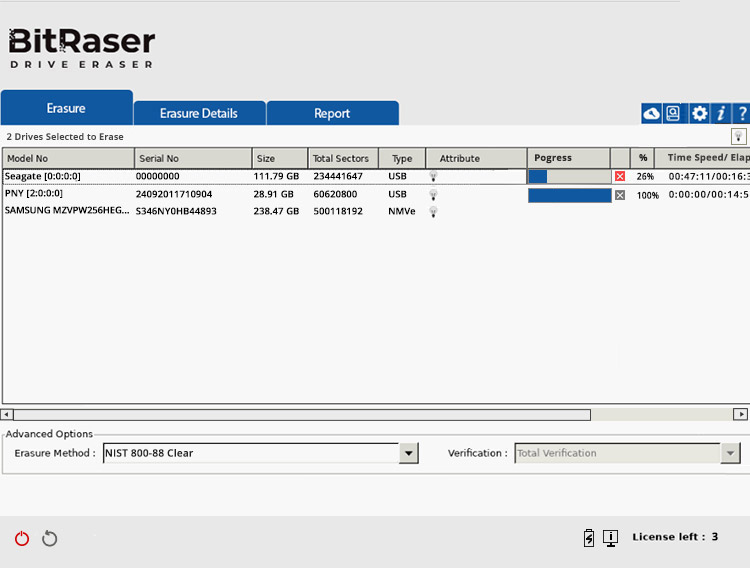Click the 2 Drives Selected to Erase text

[x=65, y=137]
